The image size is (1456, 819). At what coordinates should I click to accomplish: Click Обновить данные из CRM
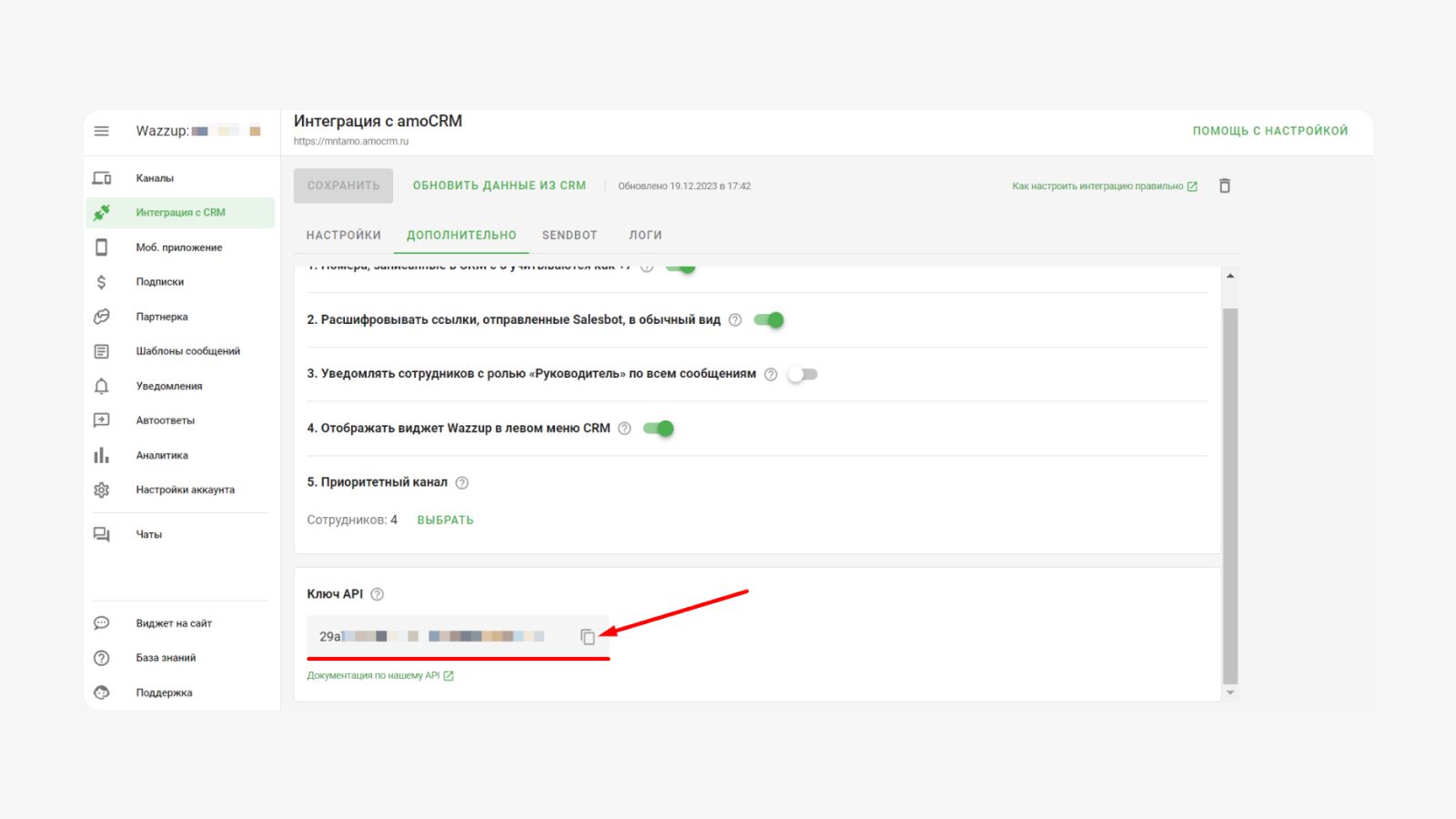click(x=500, y=186)
